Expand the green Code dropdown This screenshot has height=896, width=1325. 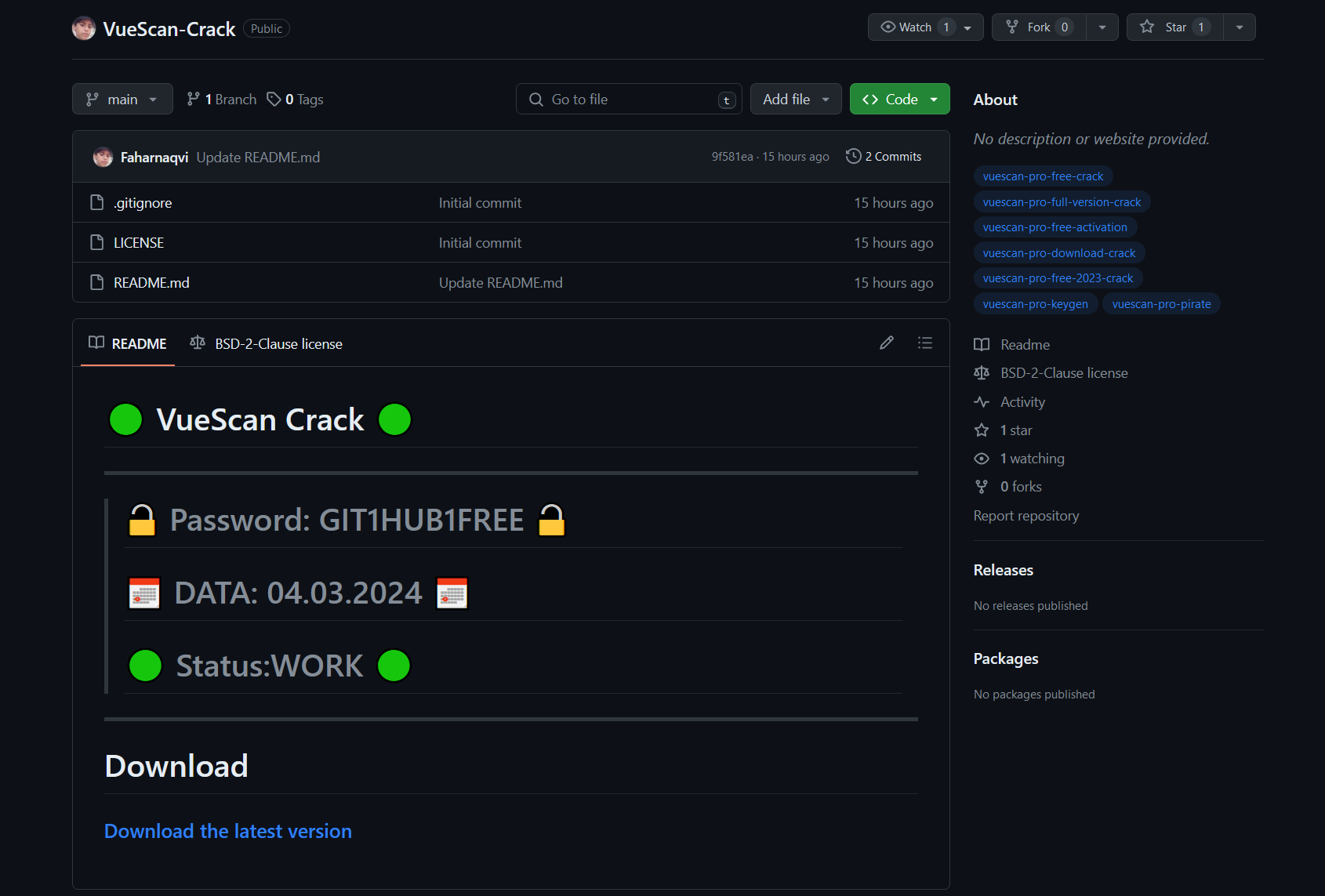pos(899,100)
